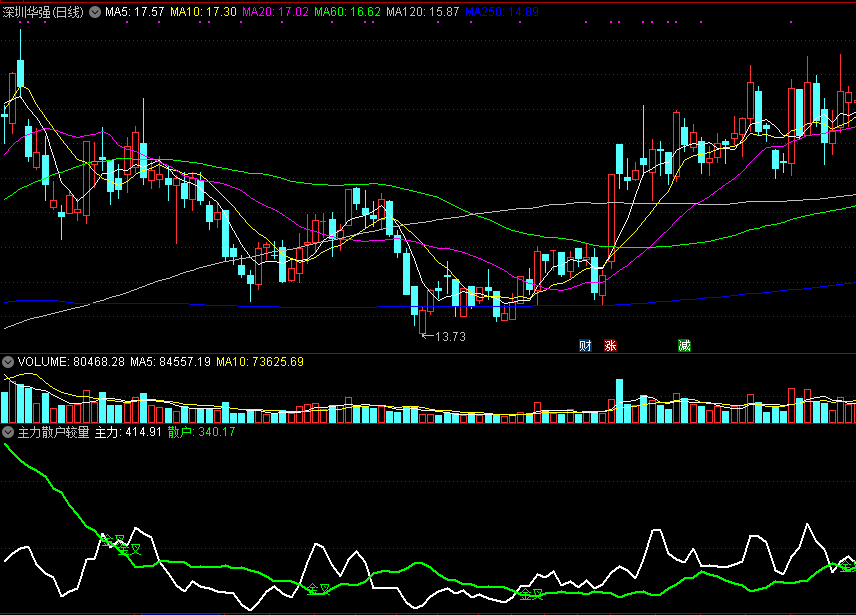Click the volume MA10: 73625.69 label
Screen dimensions: 856x615
pyautogui.click(x=260, y=362)
